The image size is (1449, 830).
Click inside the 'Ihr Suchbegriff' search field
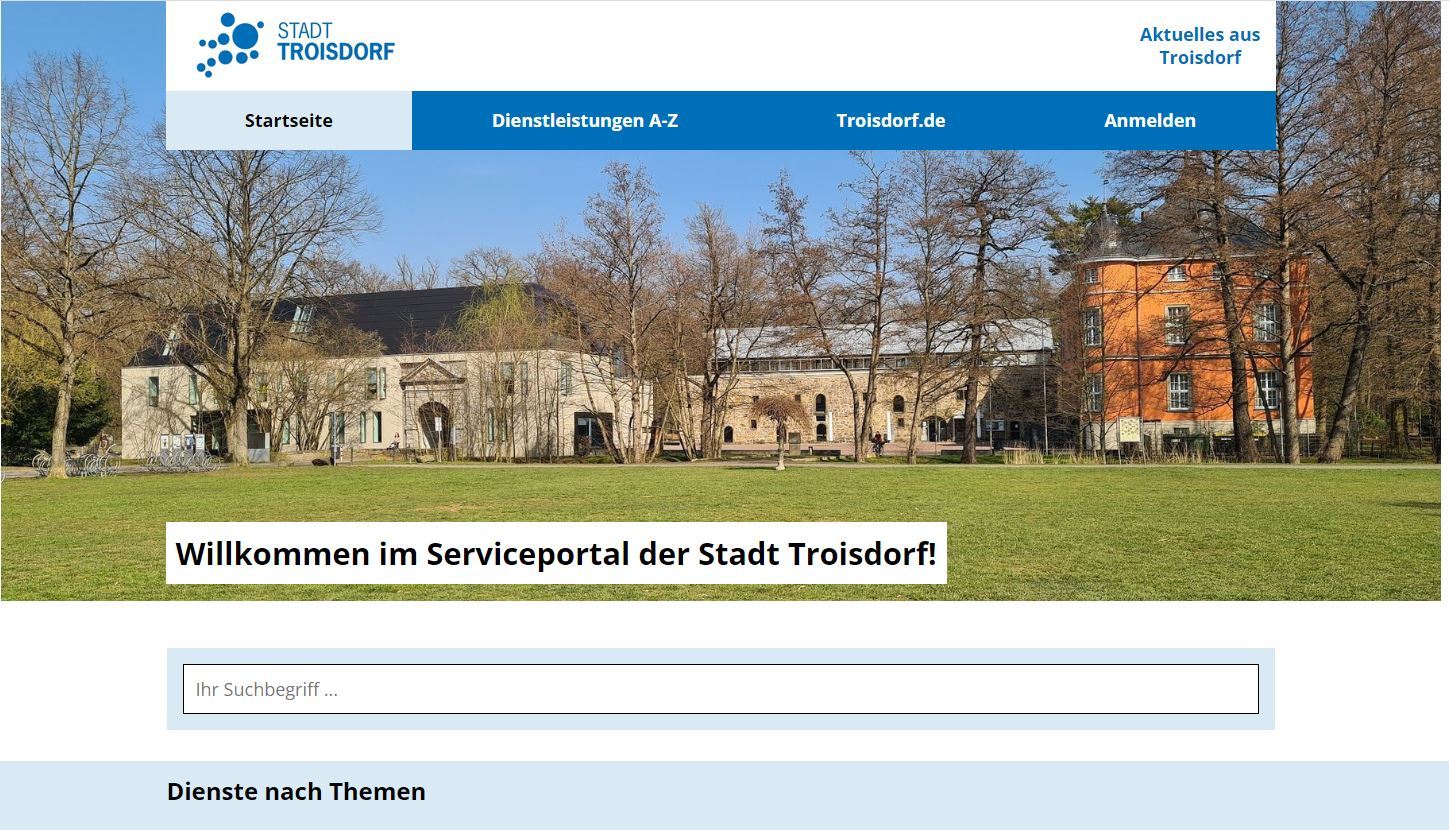[719, 689]
